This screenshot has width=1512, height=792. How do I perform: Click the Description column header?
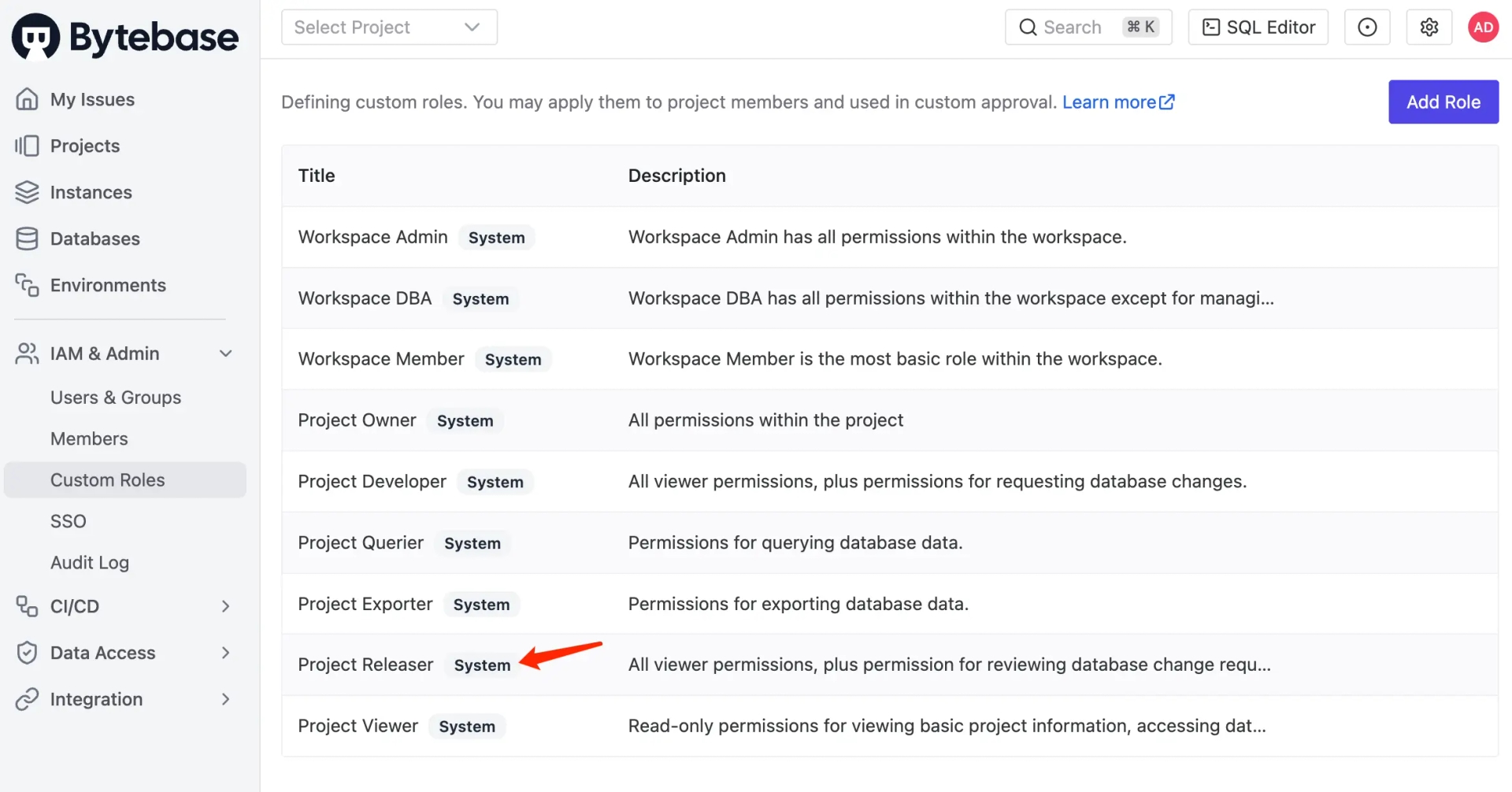pos(676,176)
